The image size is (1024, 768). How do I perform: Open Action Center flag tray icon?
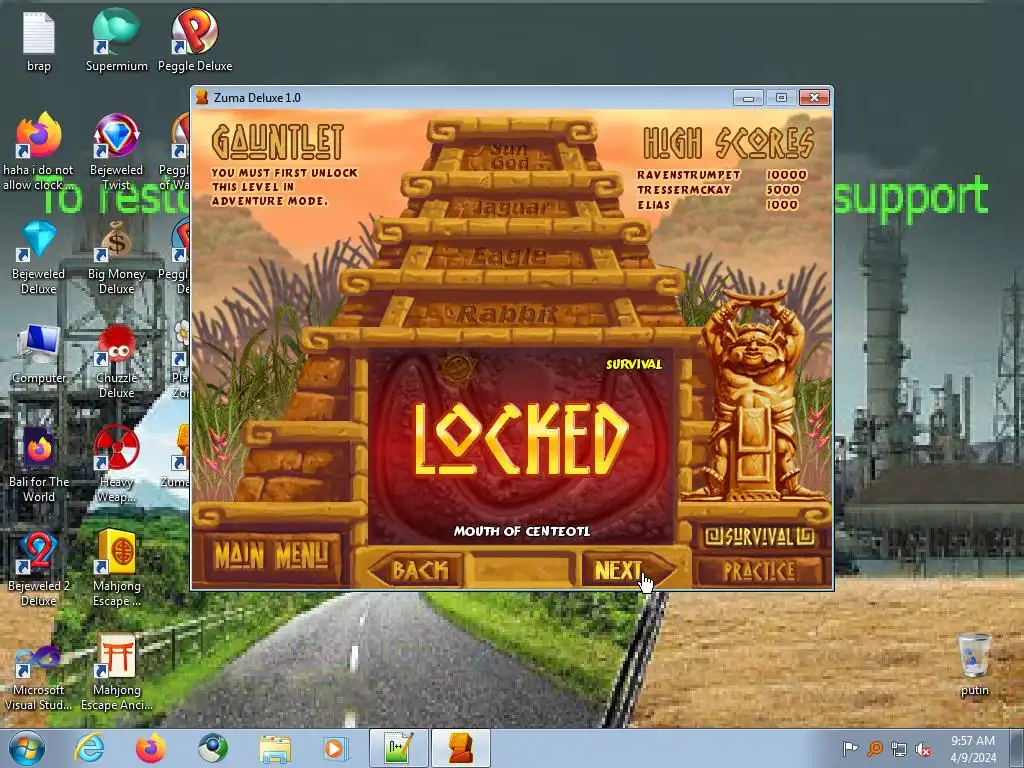[850, 748]
